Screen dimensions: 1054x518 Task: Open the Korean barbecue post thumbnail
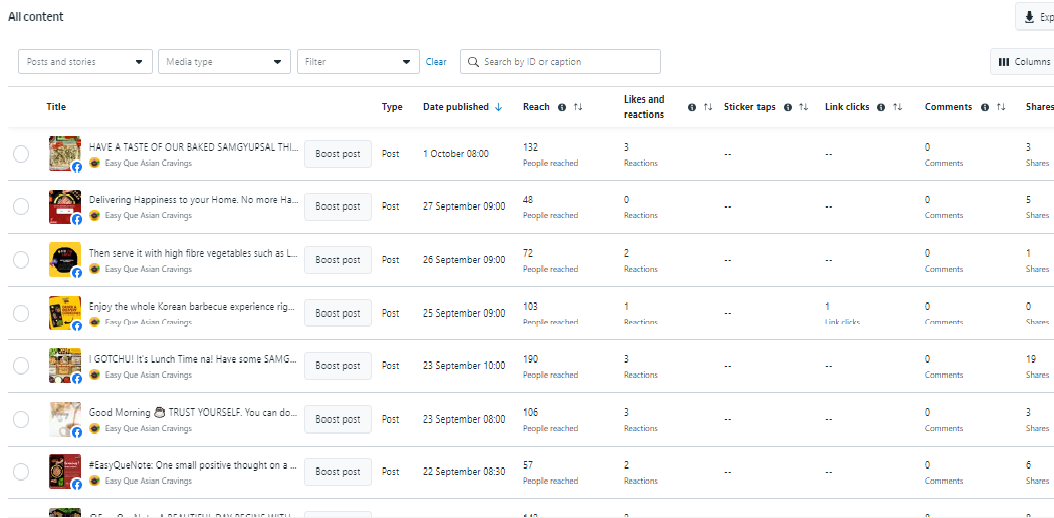coord(65,312)
